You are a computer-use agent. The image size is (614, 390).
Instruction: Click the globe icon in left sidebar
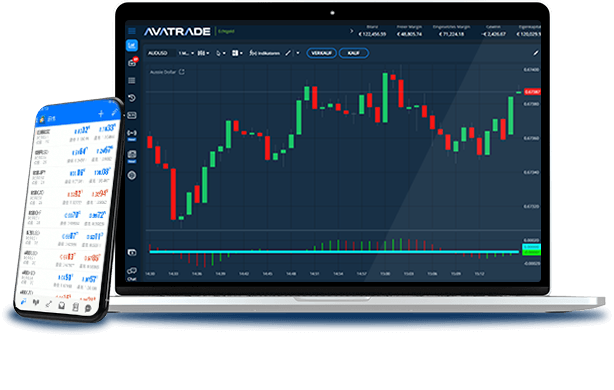pos(132,175)
